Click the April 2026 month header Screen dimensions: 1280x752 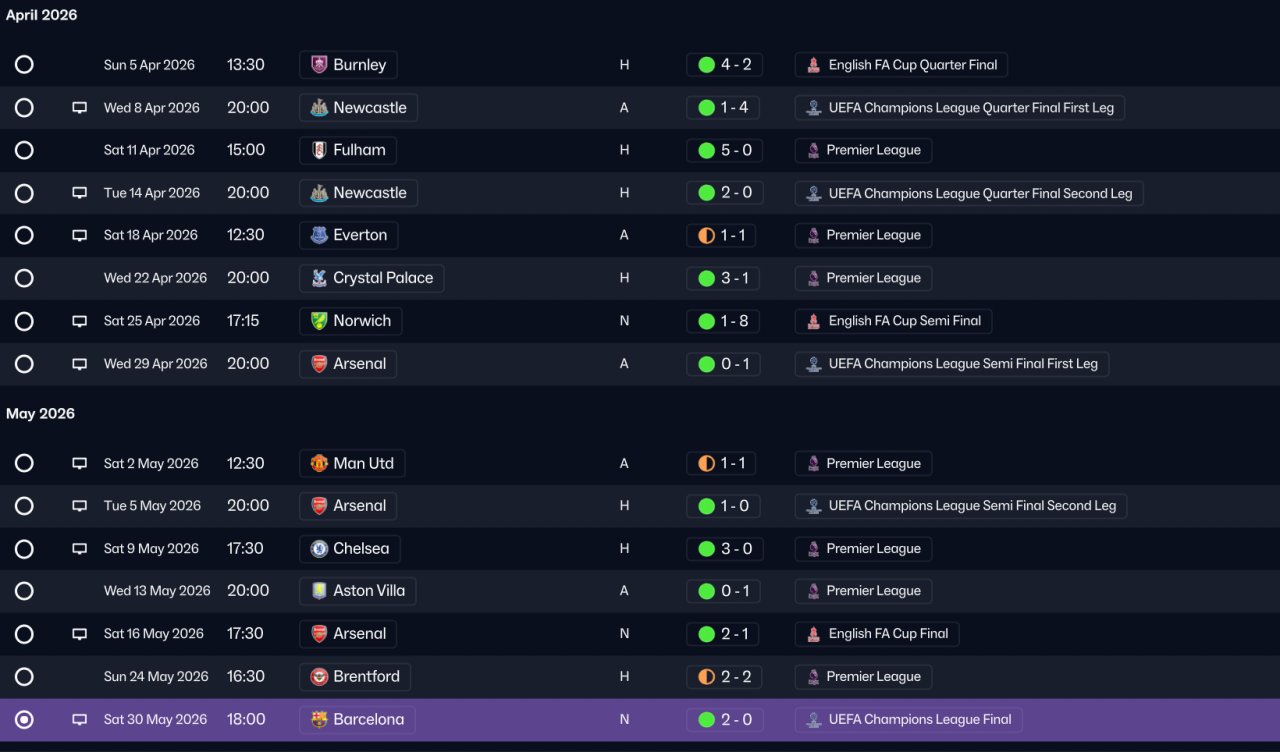tap(42, 15)
